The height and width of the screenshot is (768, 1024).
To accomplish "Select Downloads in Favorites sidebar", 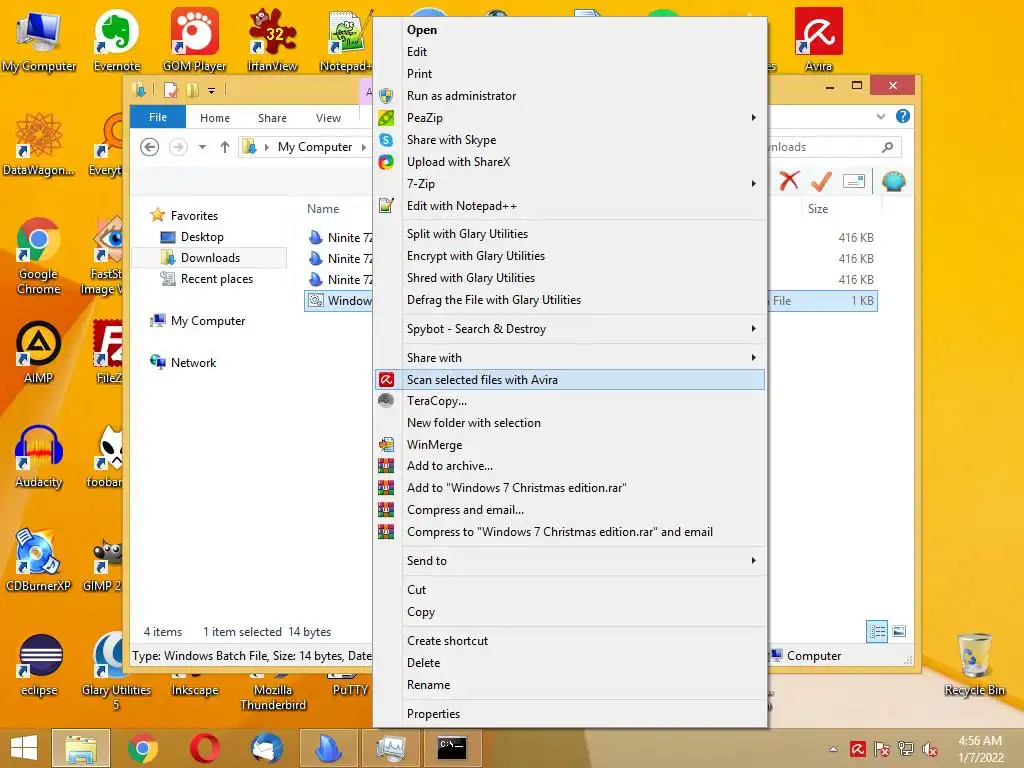I will tap(210, 258).
